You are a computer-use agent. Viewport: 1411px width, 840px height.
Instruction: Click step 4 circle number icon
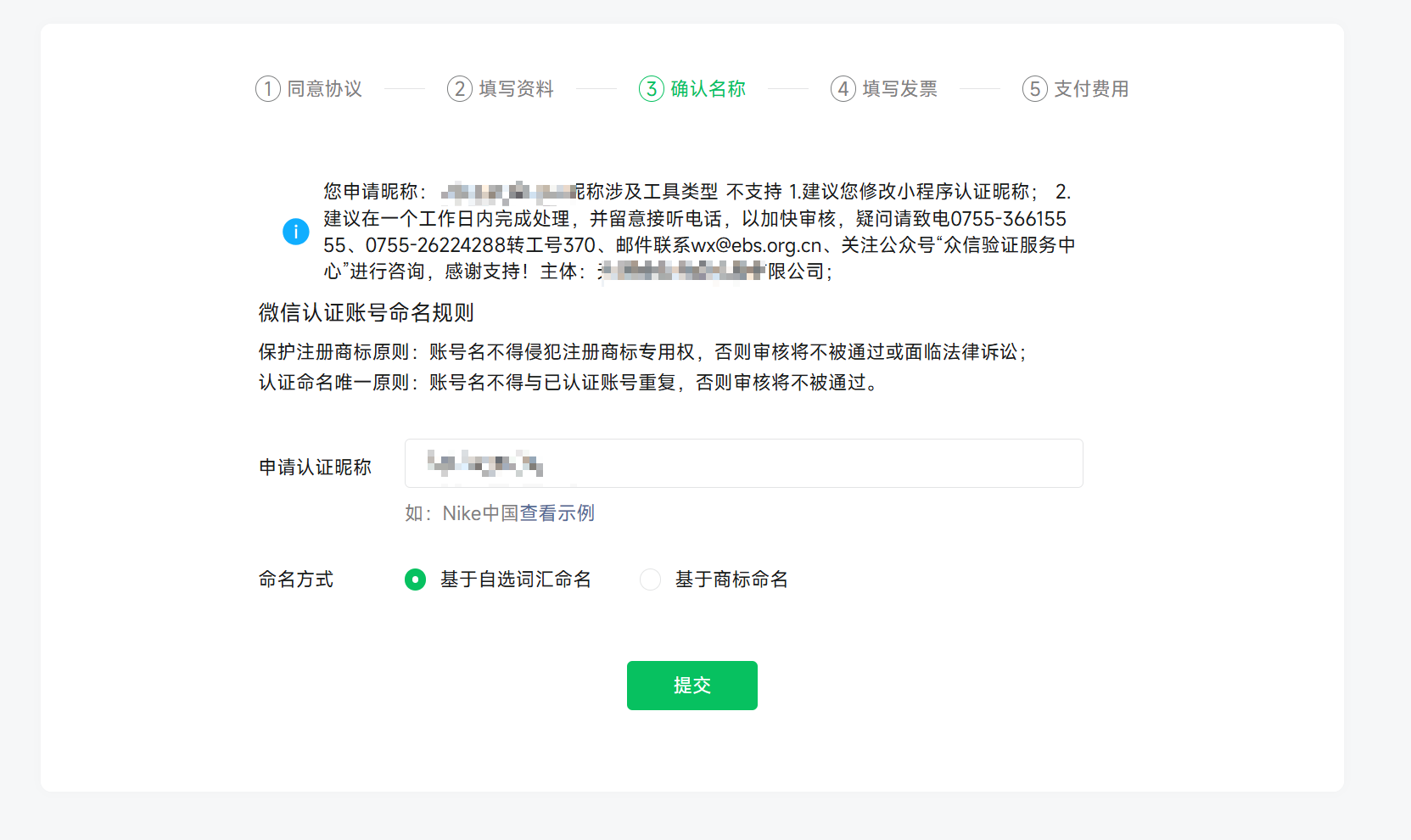[x=843, y=88]
